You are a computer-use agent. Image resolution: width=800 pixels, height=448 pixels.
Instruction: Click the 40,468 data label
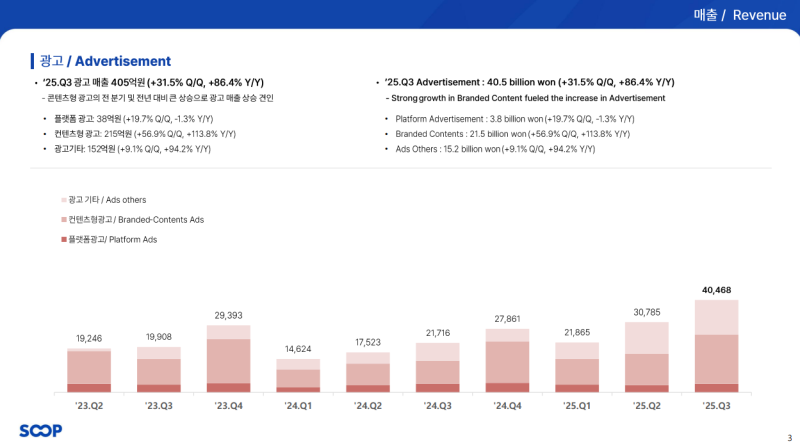716,290
